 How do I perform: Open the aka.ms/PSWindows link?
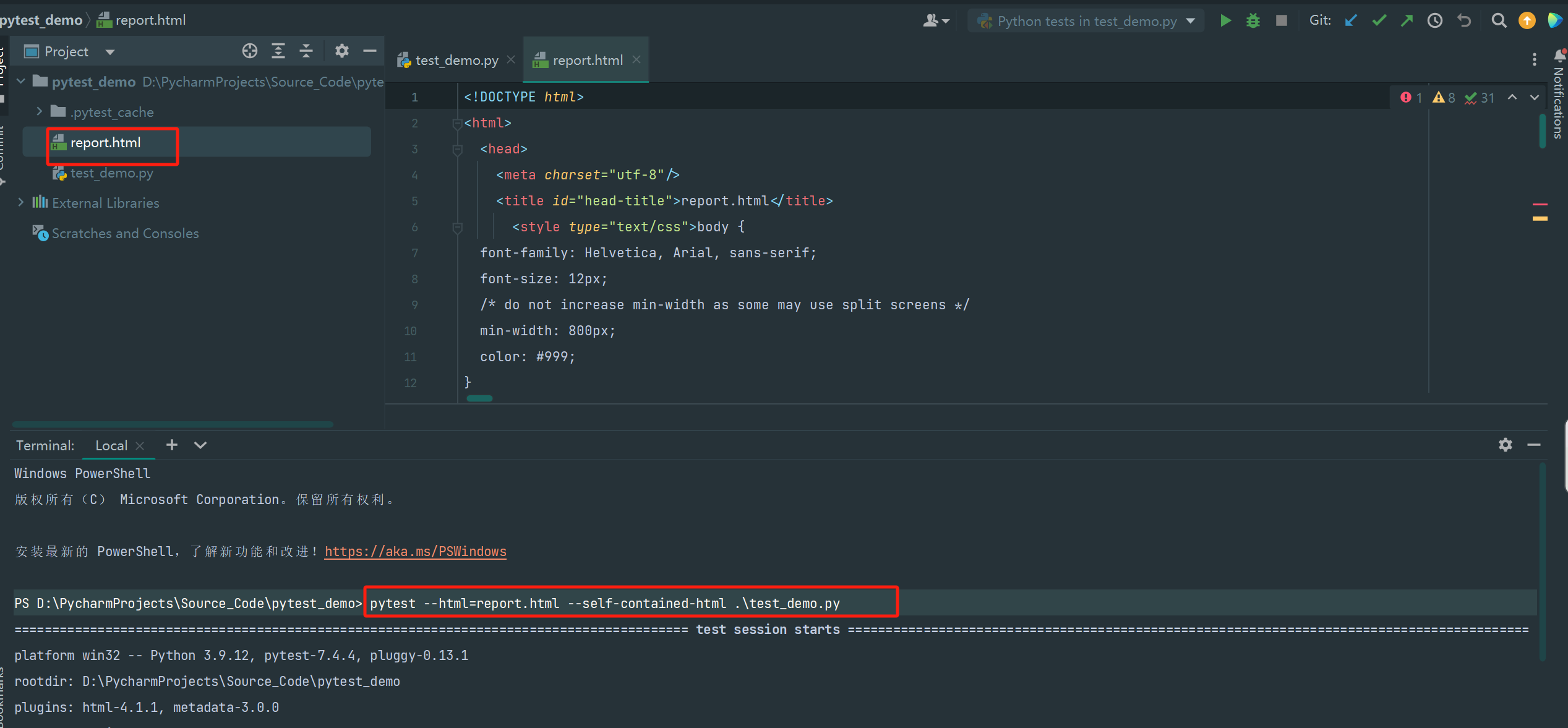[415, 551]
